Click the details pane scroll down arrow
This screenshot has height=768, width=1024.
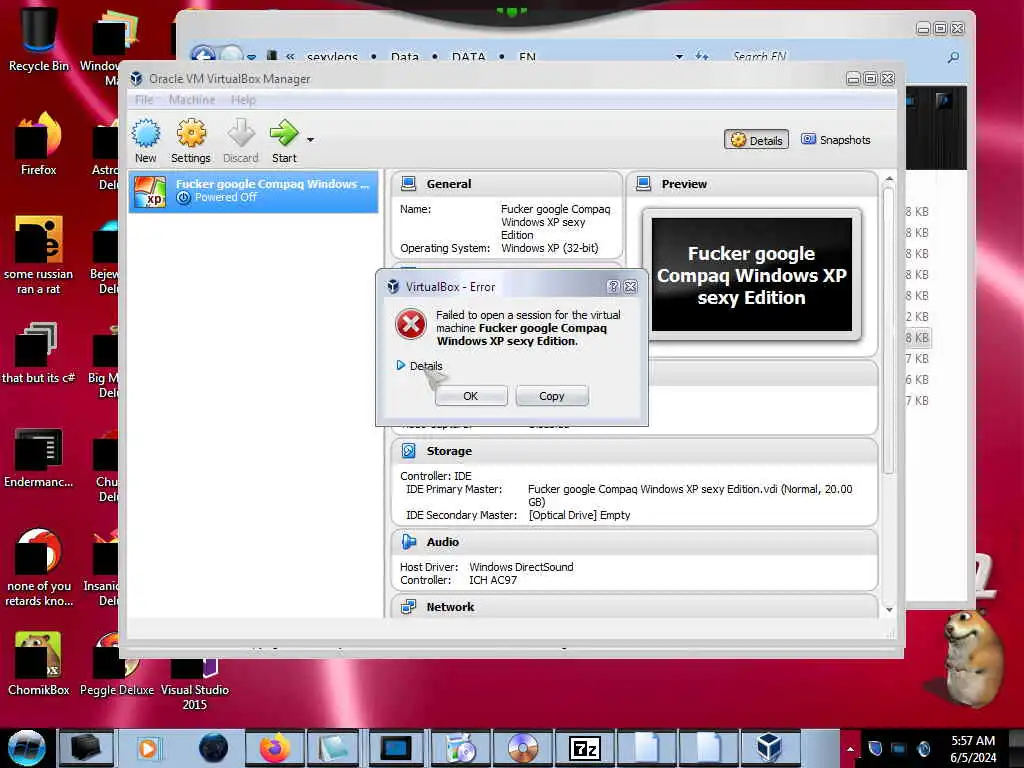pos(889,609)
